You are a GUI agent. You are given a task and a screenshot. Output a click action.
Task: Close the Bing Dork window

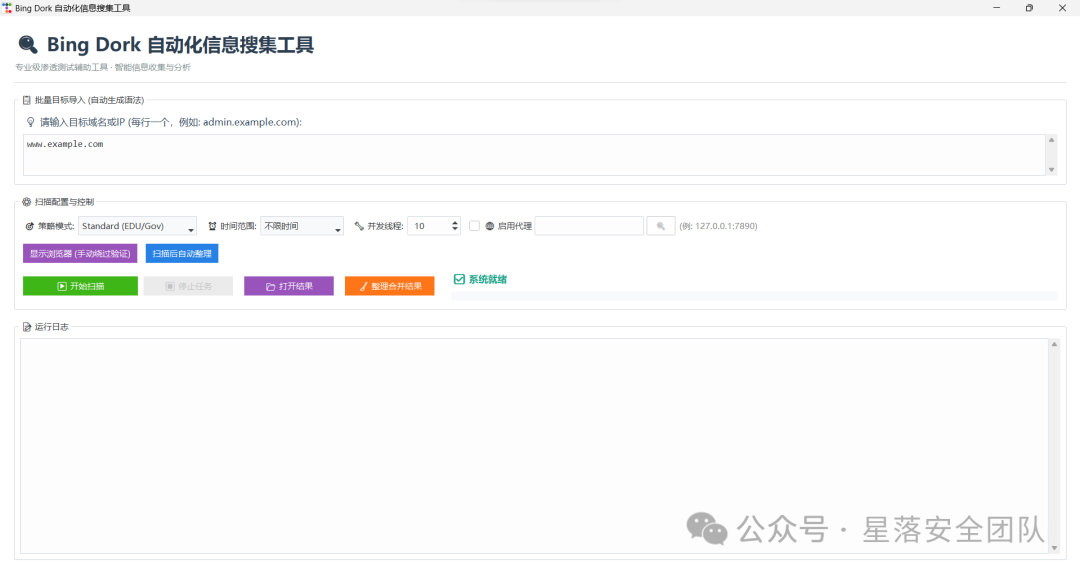tap(1062, 8)
